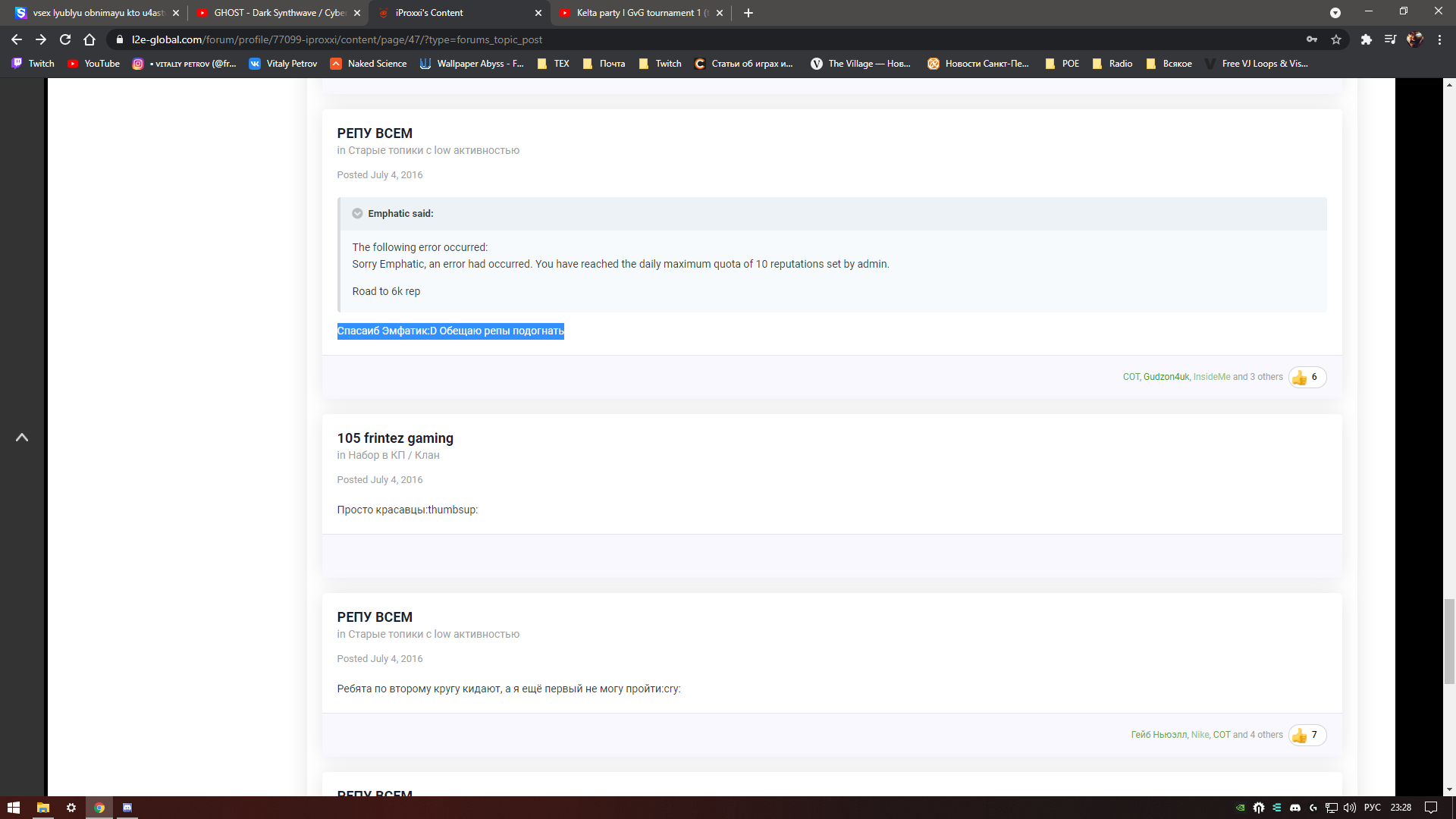This screenshot has height=819, width=1456.
Task: Click the home page icon
Action: [x=89, y=39]
